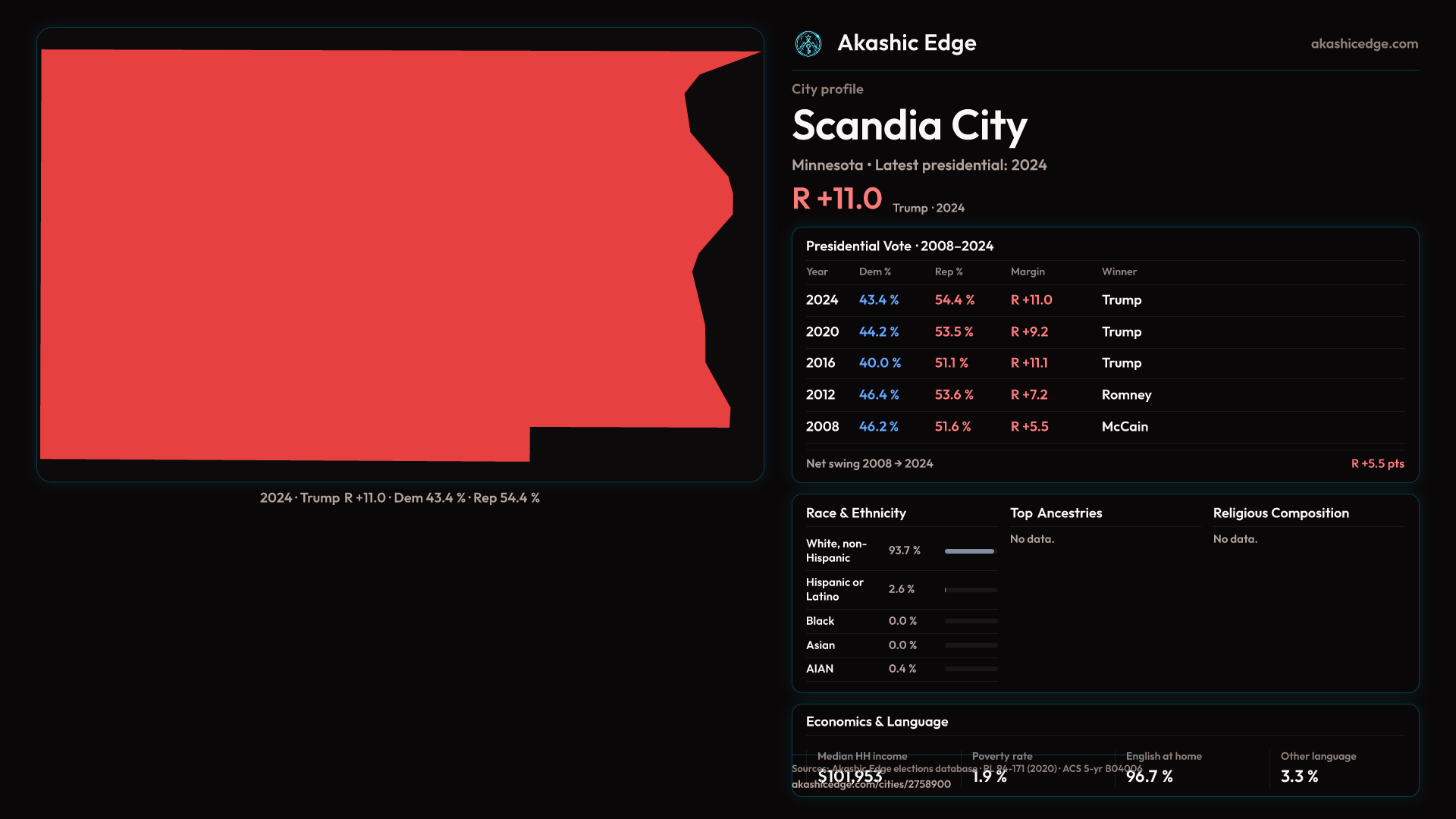The width and height of the screenshot is (1456, 819).
Task: Open the akashicedge.com link
Action: (1363, 44)
